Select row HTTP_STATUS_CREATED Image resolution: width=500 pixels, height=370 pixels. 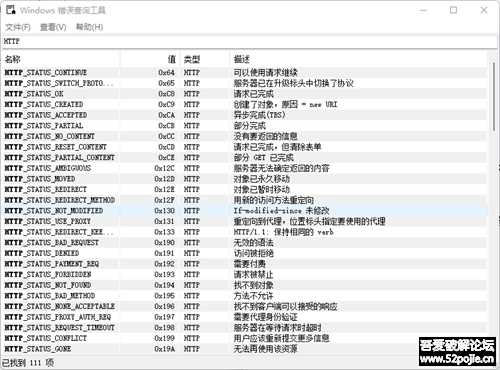tap(245, 104)
